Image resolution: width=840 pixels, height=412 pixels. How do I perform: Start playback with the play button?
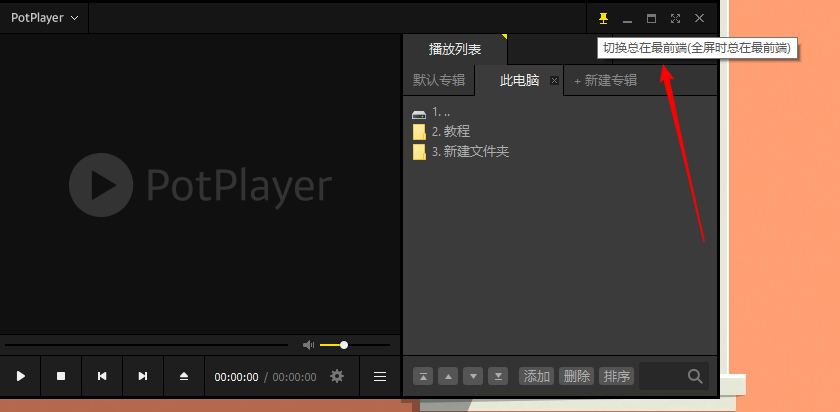20,376
